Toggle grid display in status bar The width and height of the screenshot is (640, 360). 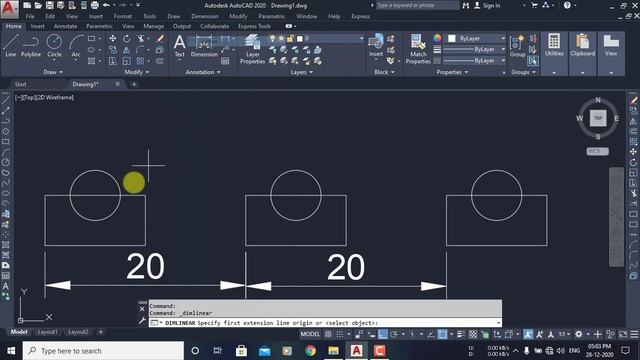(x=328, y=334)
